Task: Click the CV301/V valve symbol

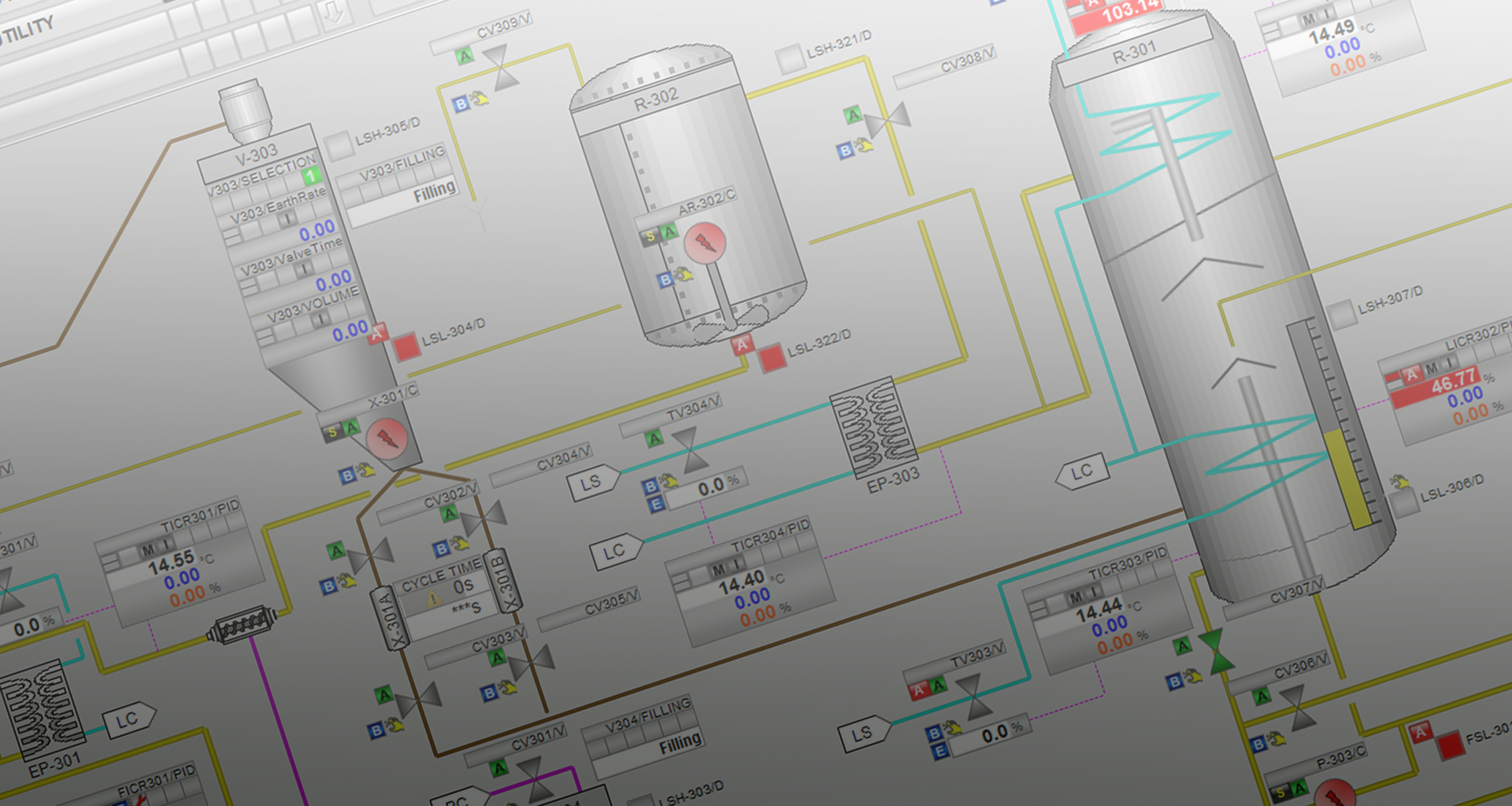Action: (x=535, y=779)
